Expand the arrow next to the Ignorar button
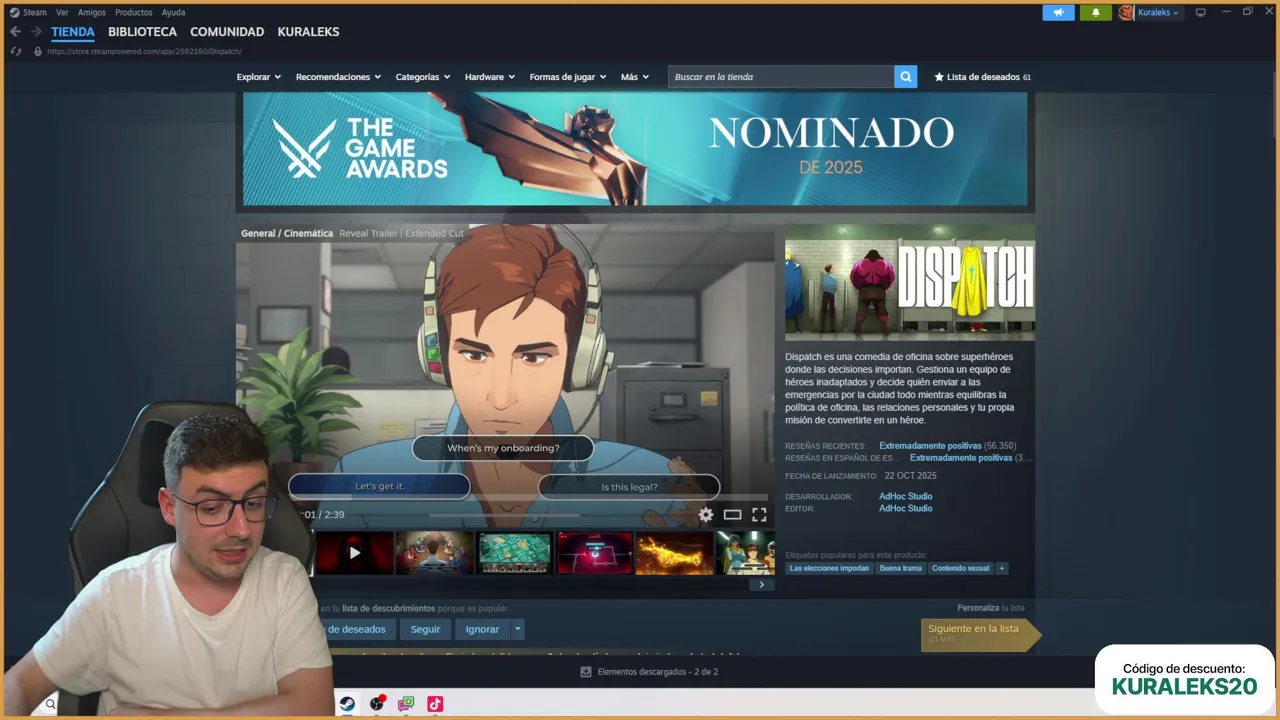The height and width of the screenshot is (720, 1280). 517,629
